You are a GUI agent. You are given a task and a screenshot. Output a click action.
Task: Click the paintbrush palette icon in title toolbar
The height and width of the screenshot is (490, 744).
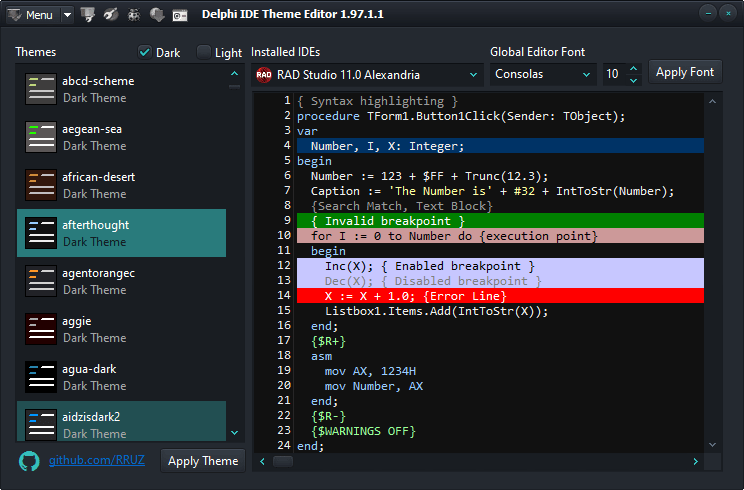[111, 15]
